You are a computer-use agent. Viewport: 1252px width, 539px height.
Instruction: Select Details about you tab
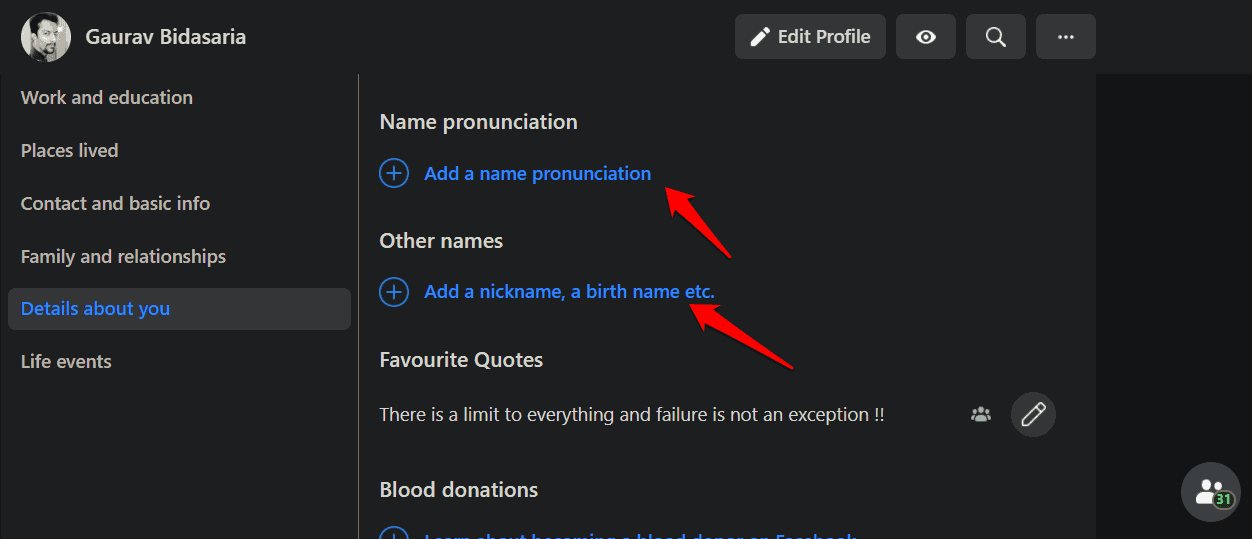tap(95, 309)
